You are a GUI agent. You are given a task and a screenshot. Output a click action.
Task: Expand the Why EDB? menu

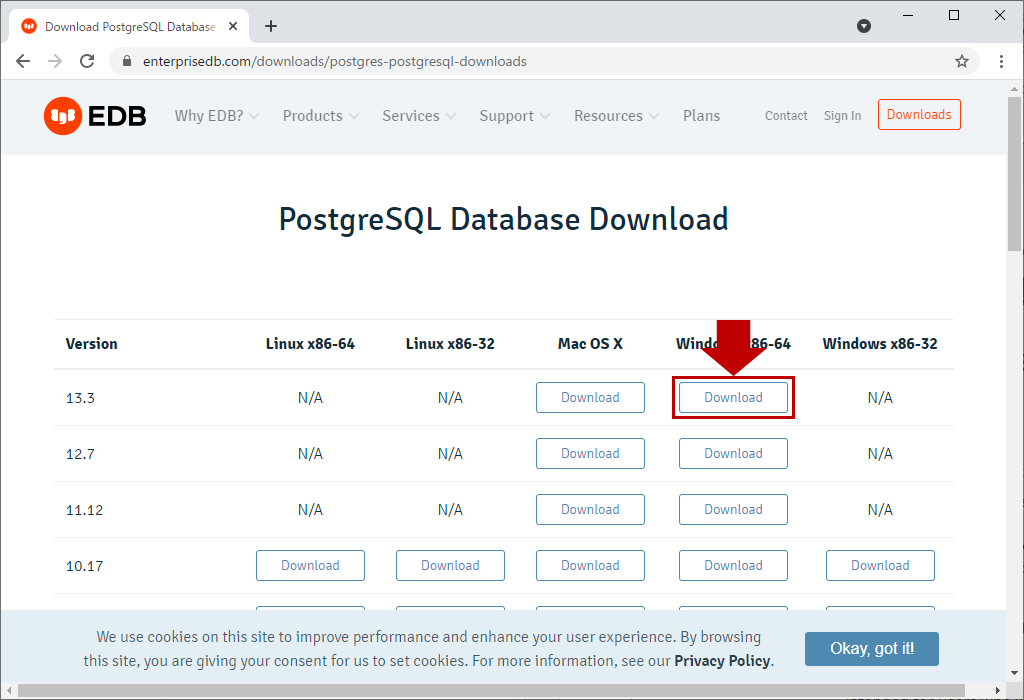pyautogui.click(x=217, y=116)
